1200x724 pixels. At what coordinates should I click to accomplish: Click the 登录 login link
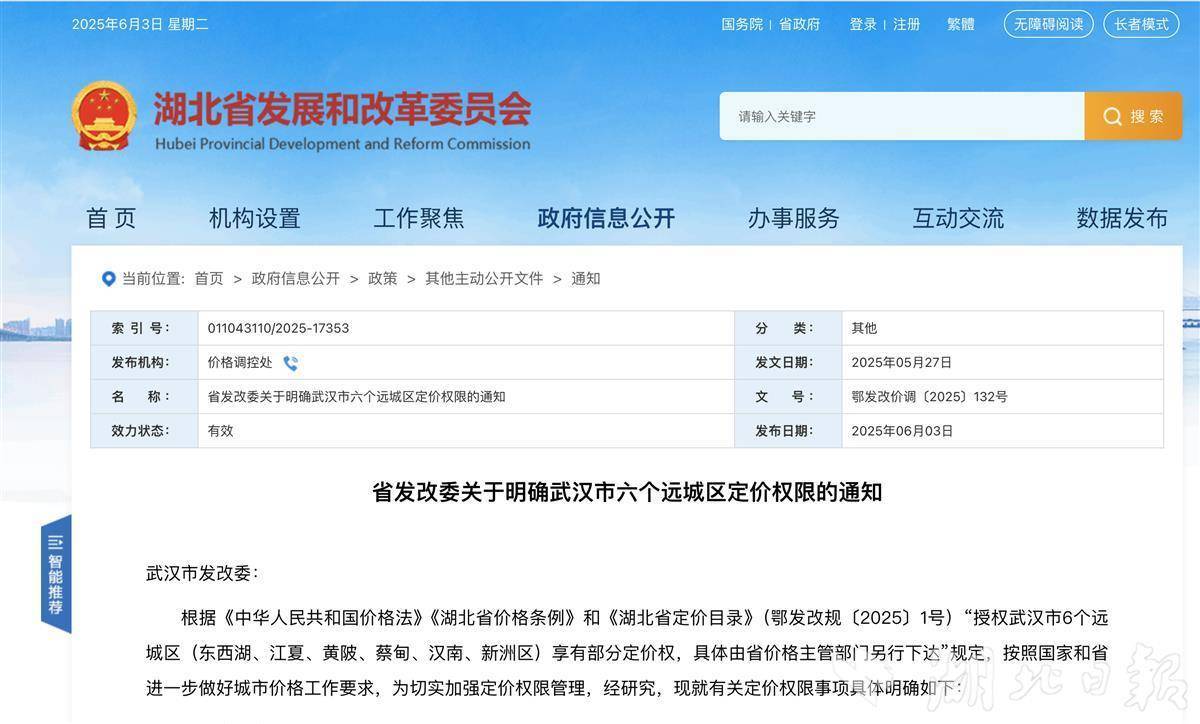pyautogui.click(x=863, y=24)
